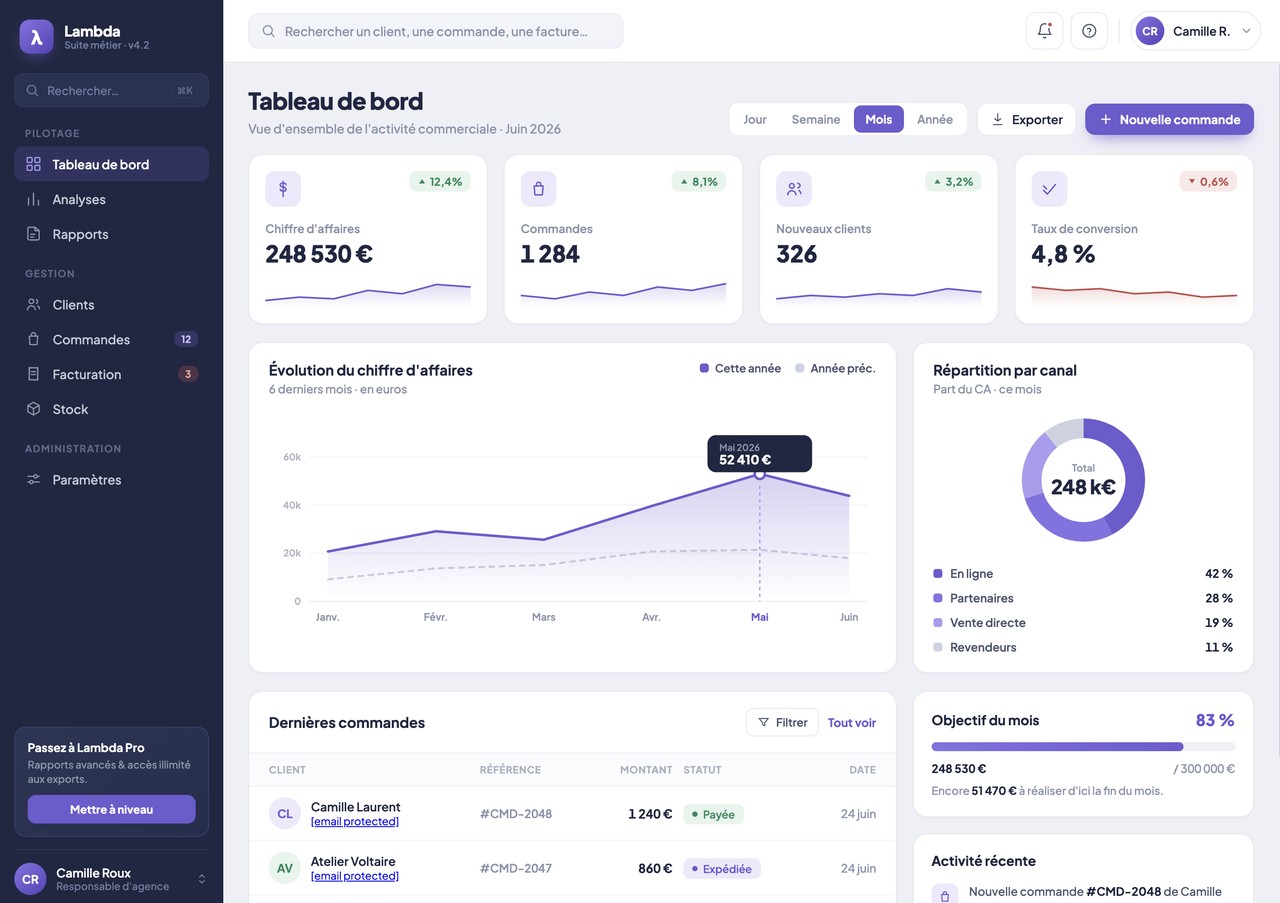Click the dollar icon on Chiffre d'affaires card
This screenshot has height=903, width=1280.
click(283, 188)
